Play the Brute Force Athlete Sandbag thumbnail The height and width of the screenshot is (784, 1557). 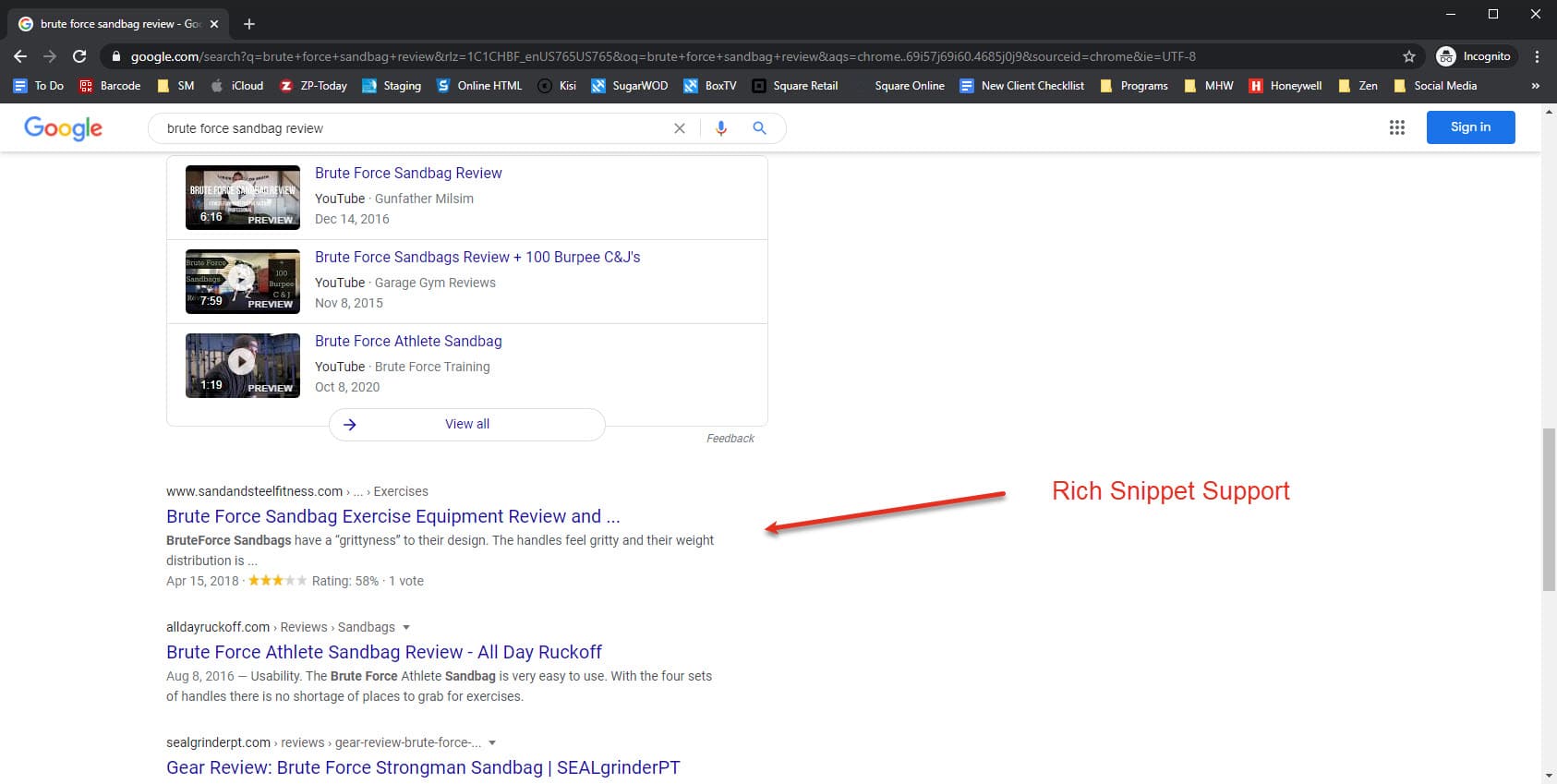pyautogui.click(x=243, y=366)
